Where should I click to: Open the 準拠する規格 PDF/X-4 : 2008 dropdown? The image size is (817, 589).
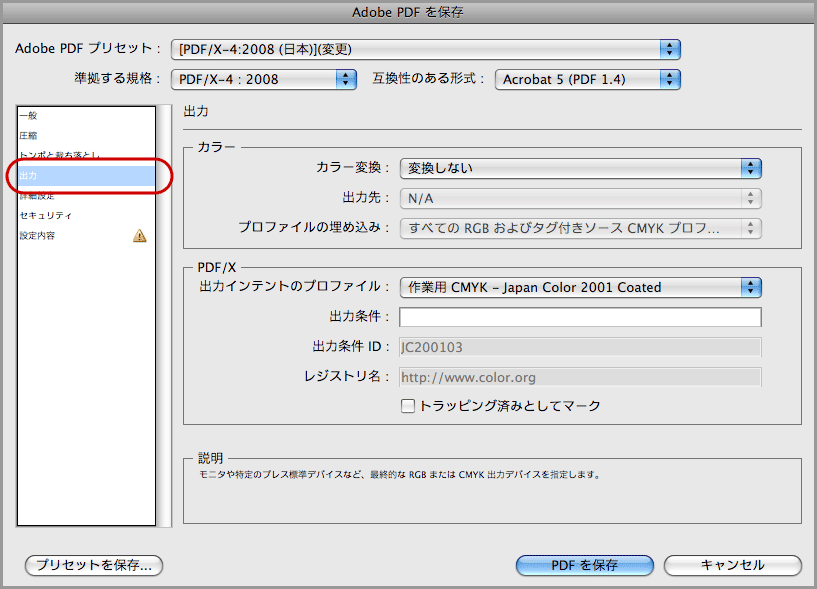[264, 80]
